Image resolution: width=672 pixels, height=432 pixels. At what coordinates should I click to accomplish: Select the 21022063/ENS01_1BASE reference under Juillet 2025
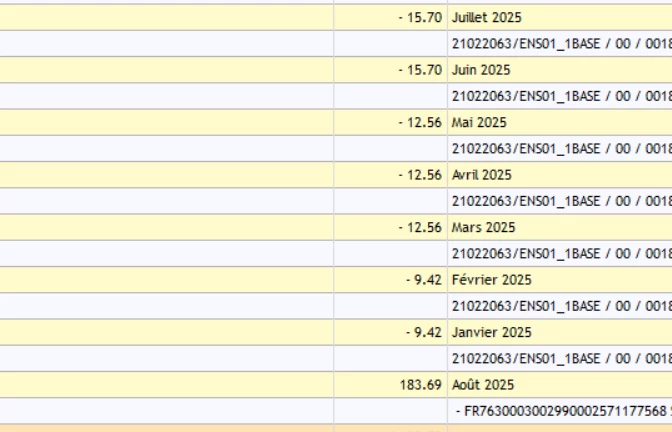(x=562, y=44)
